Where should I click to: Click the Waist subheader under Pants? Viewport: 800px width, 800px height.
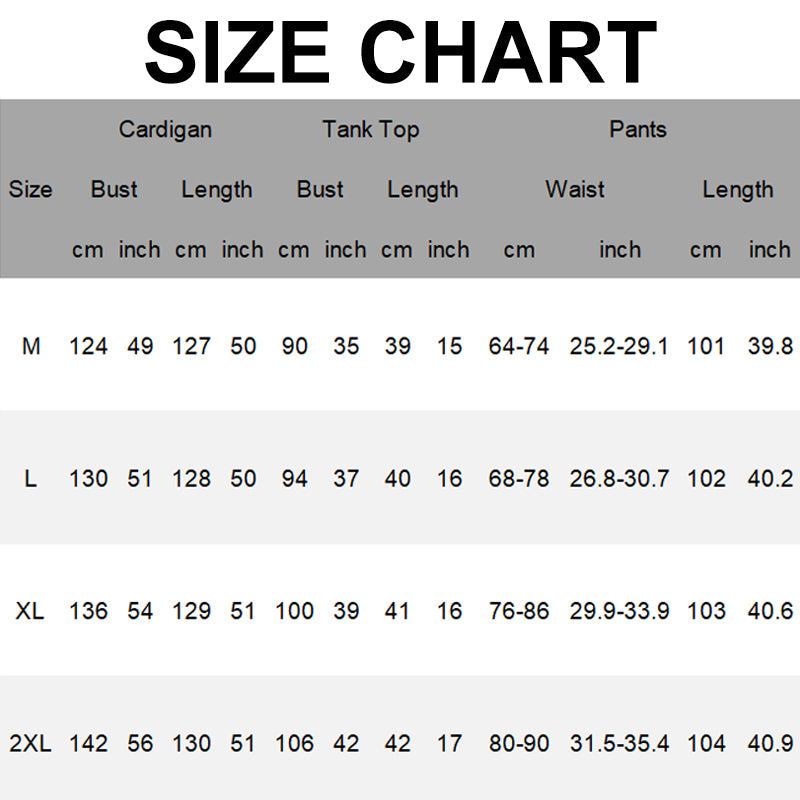[575, 190]
